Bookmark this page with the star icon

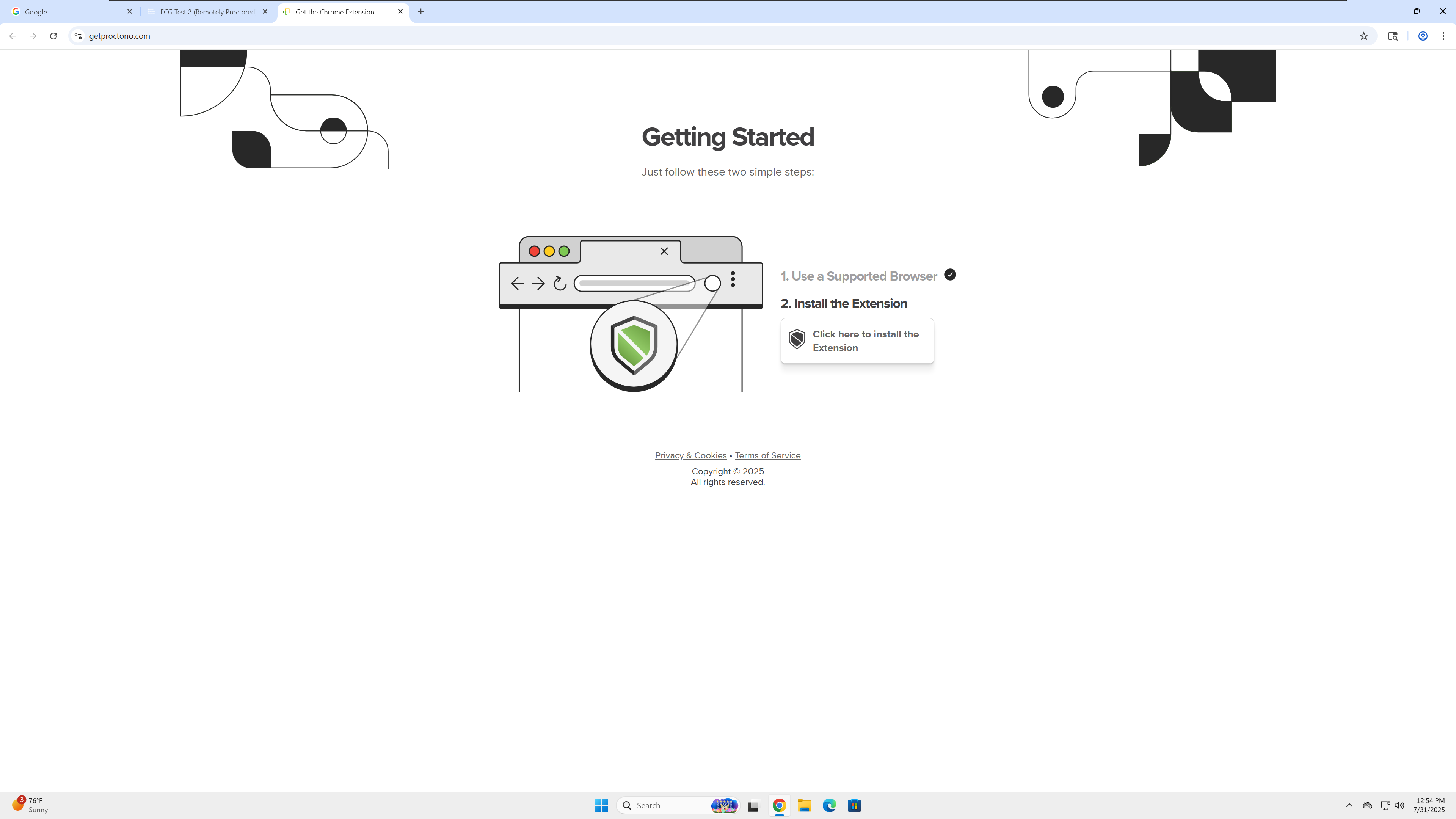(1364, 36)
